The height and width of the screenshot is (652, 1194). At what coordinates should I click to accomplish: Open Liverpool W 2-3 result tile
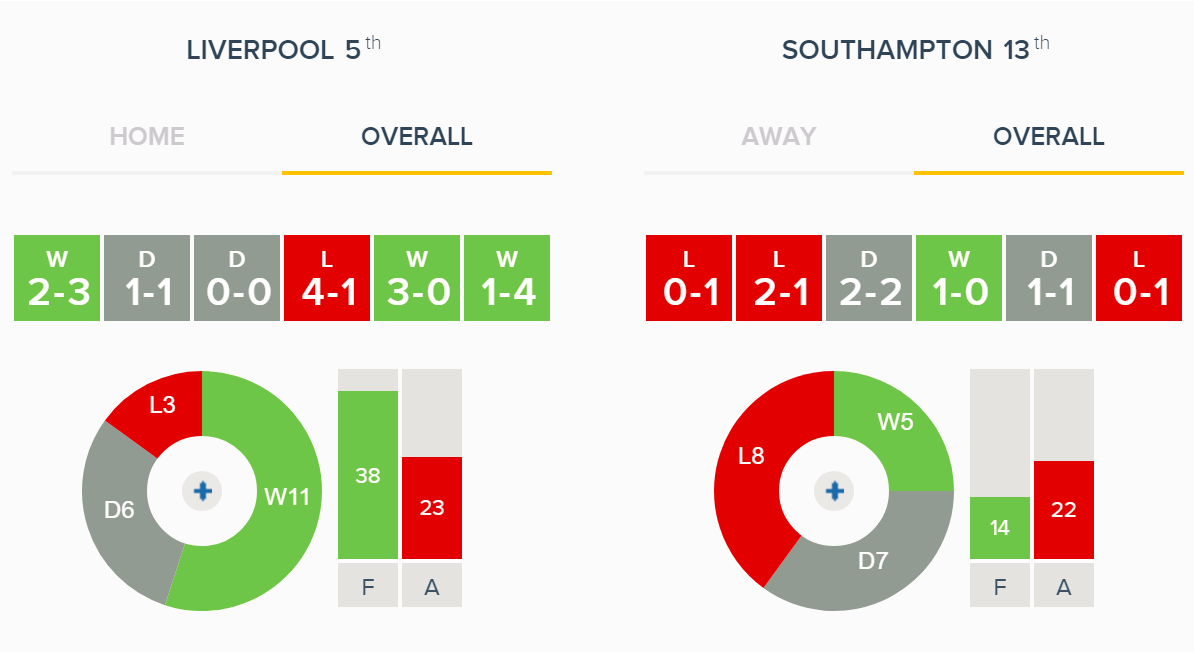tap(57, 278)
